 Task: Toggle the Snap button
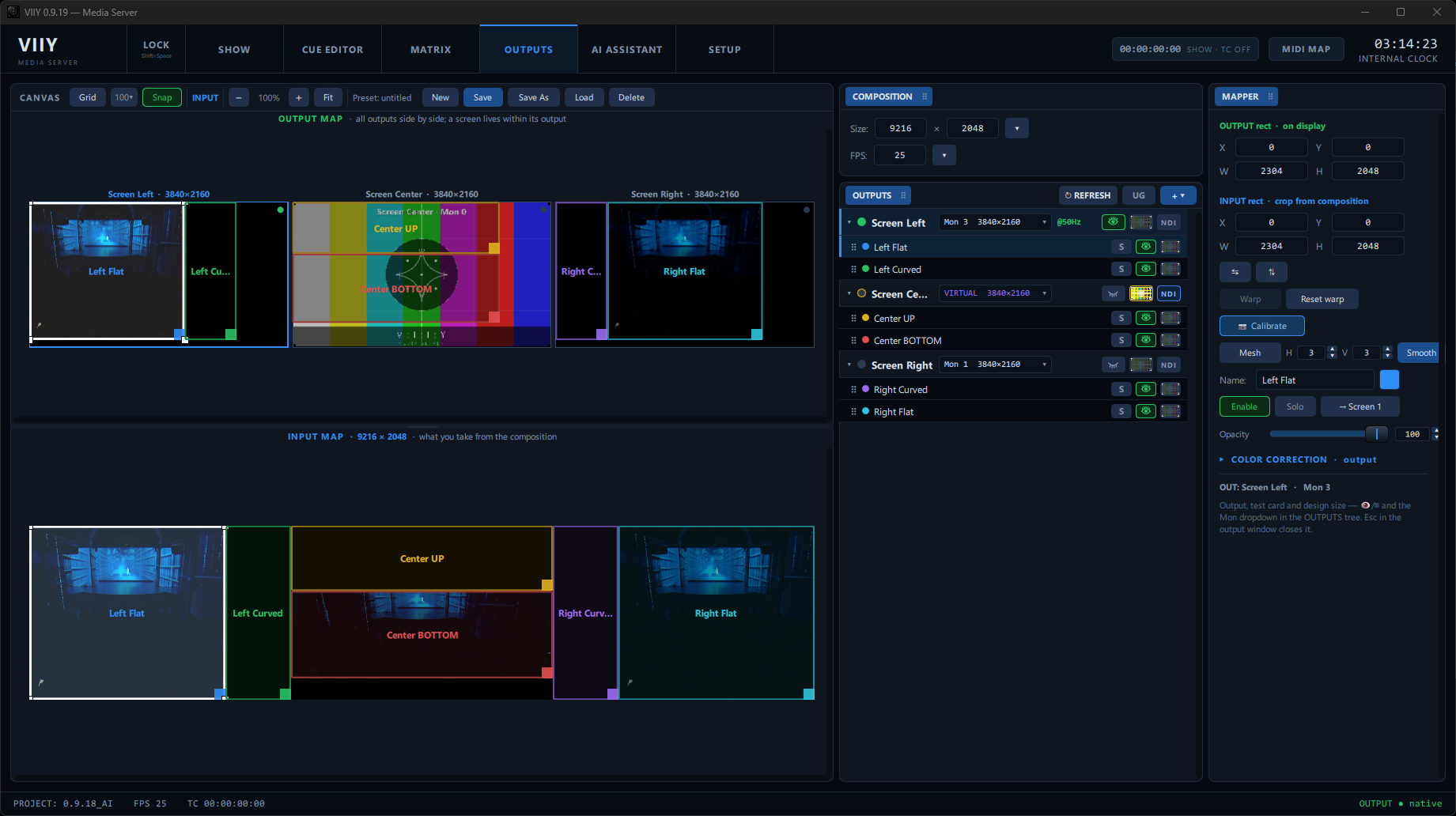[162, 97]
